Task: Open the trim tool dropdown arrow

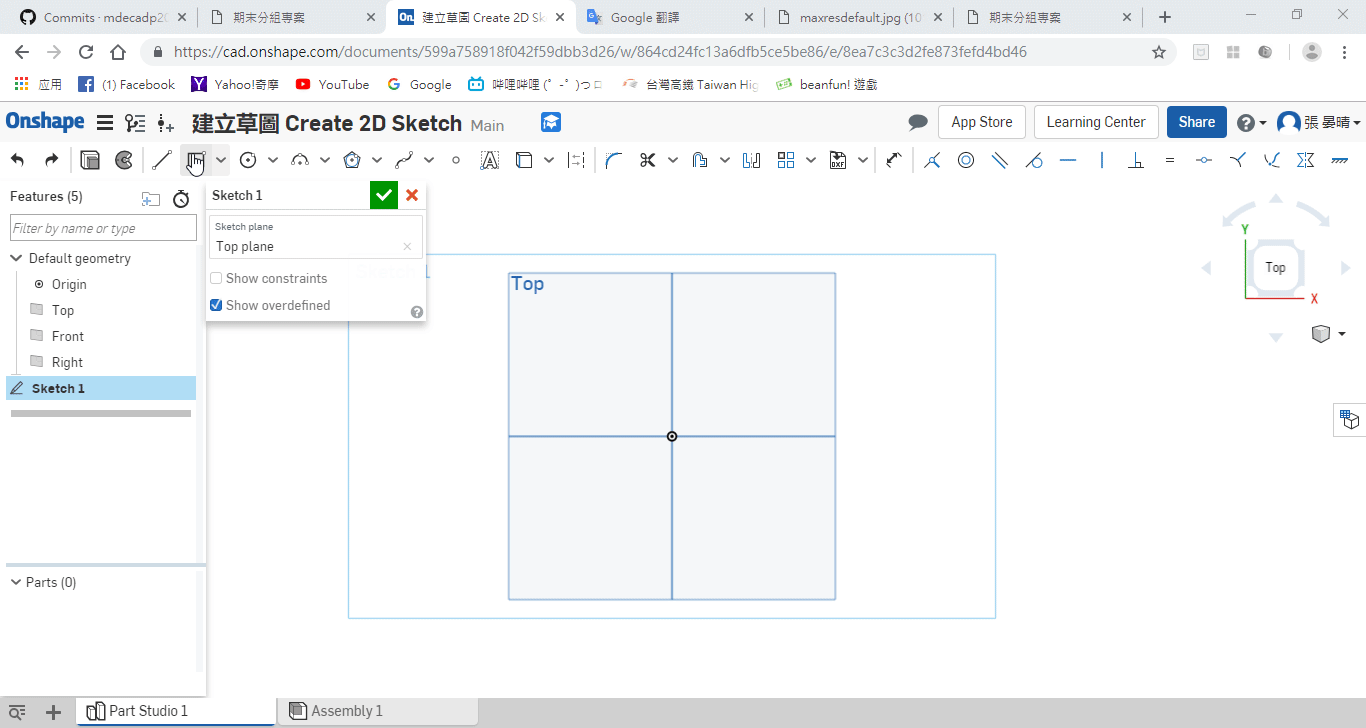Action: pyautogui.click(x=673, y=160)
